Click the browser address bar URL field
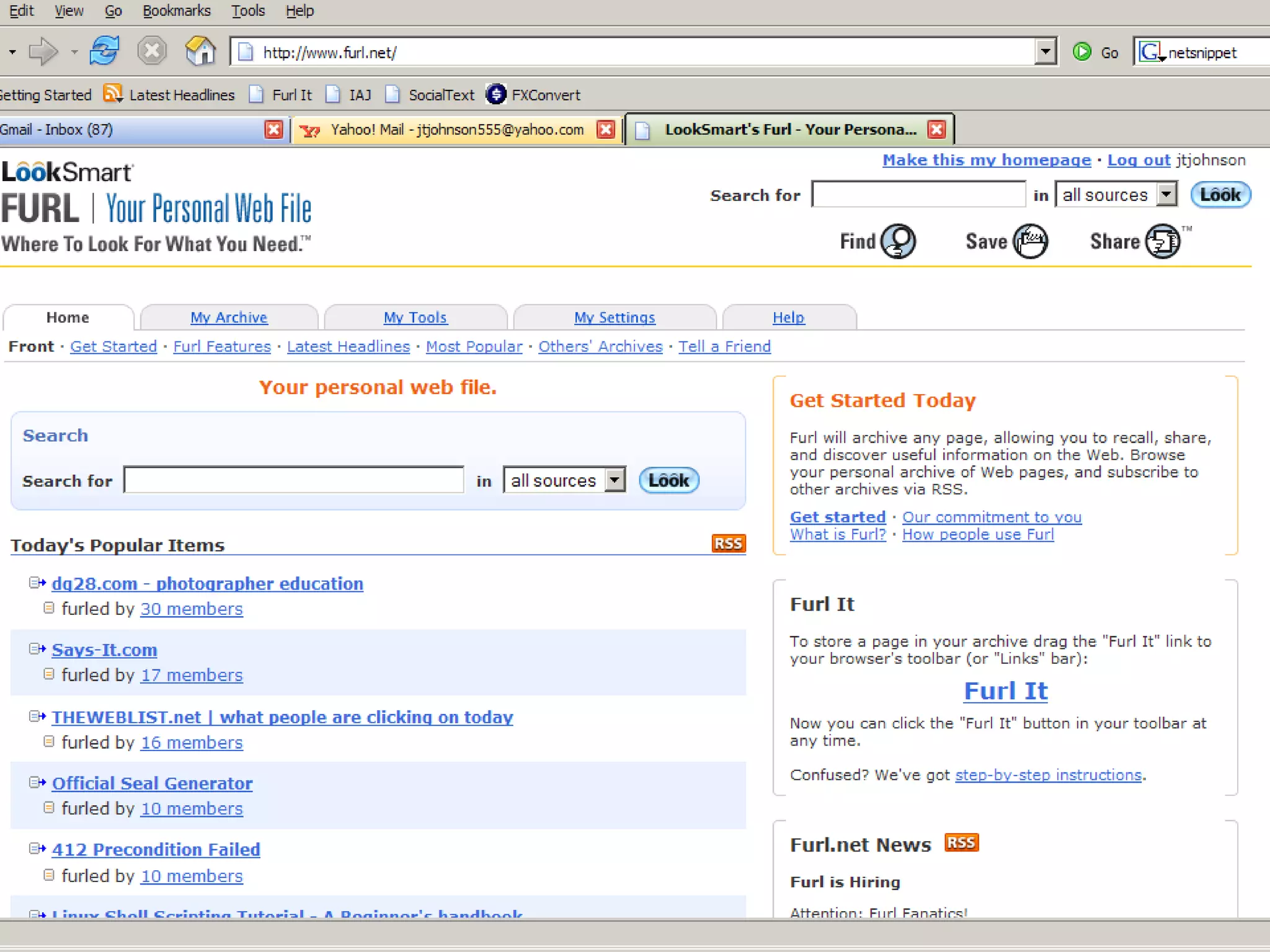This screenshot has width=1270, height=952. (x=633, y=52)
